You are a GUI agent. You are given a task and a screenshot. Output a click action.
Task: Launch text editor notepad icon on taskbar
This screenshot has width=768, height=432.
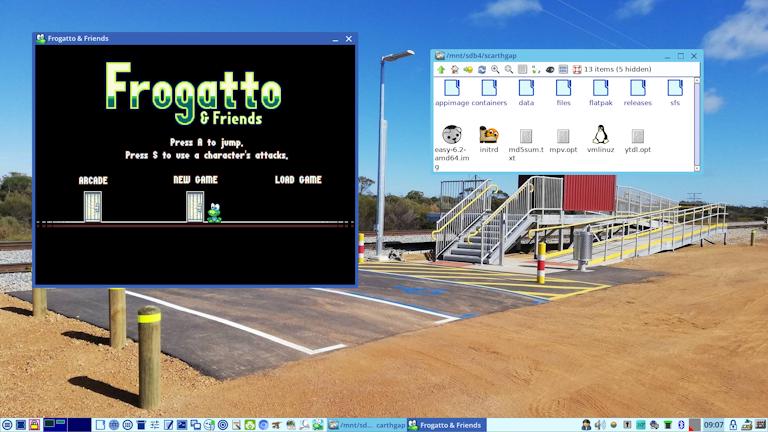[168, 425]
